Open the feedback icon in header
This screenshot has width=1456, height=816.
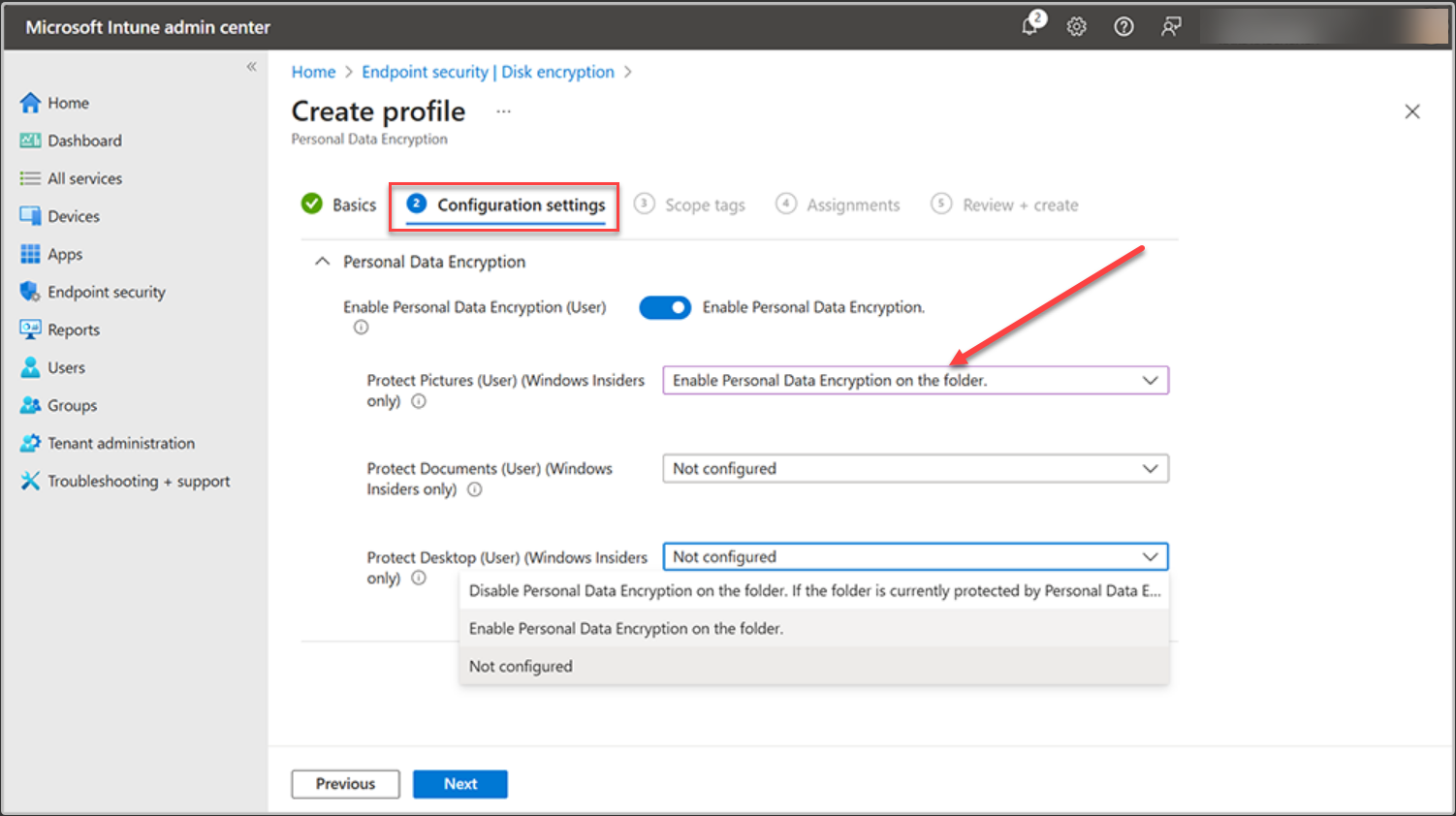1171,27
